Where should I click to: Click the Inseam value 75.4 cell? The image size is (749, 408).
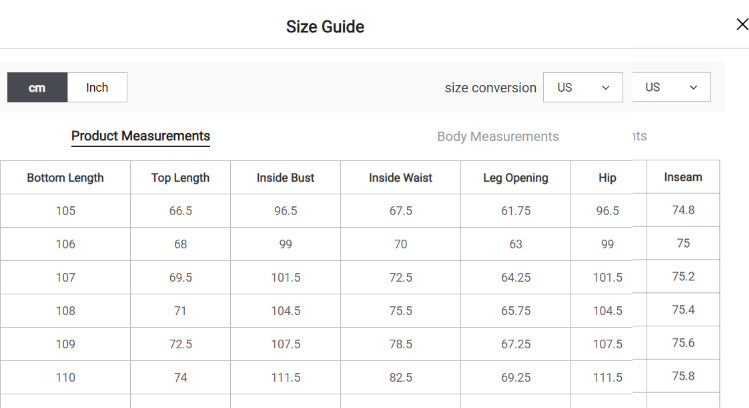(x=683, y=310)
